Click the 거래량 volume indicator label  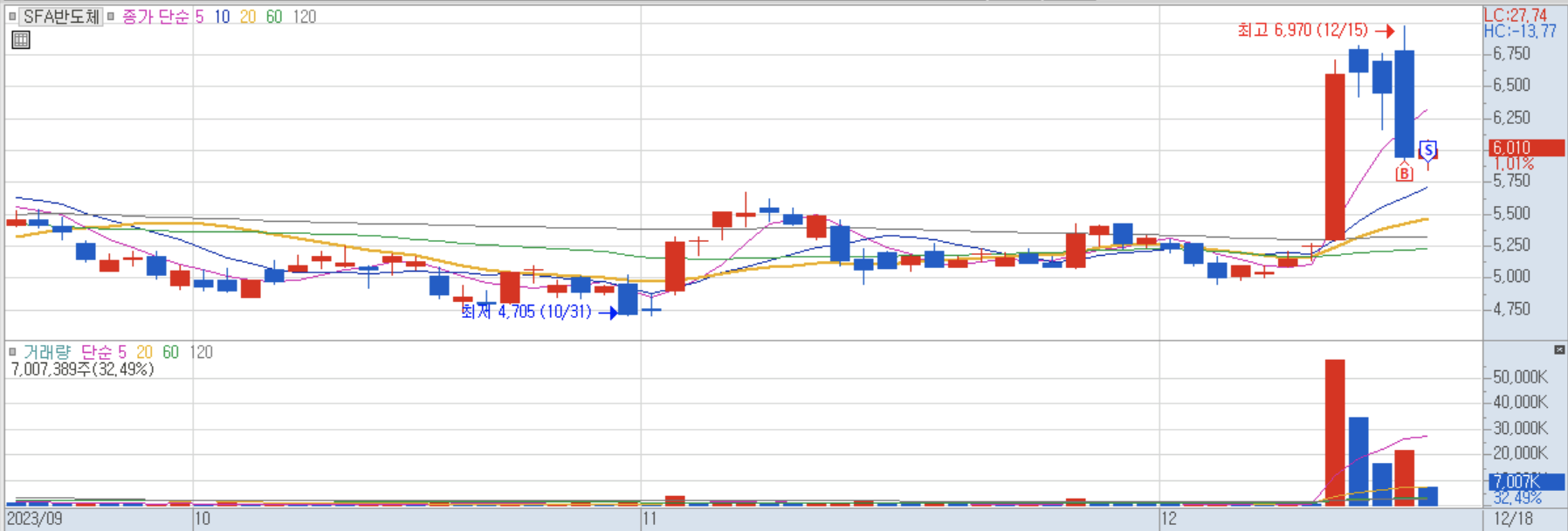pyautogui.click(x=47, y=352)
